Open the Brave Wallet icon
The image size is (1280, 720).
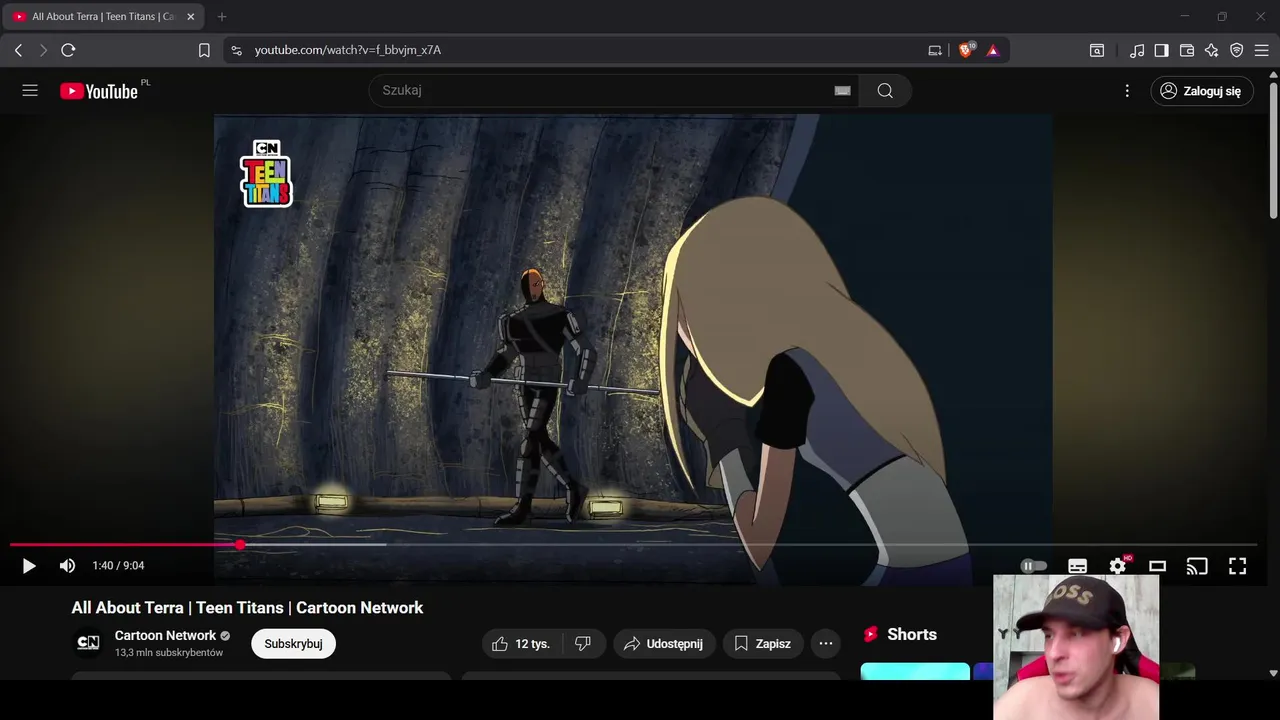coord(1187,50)
